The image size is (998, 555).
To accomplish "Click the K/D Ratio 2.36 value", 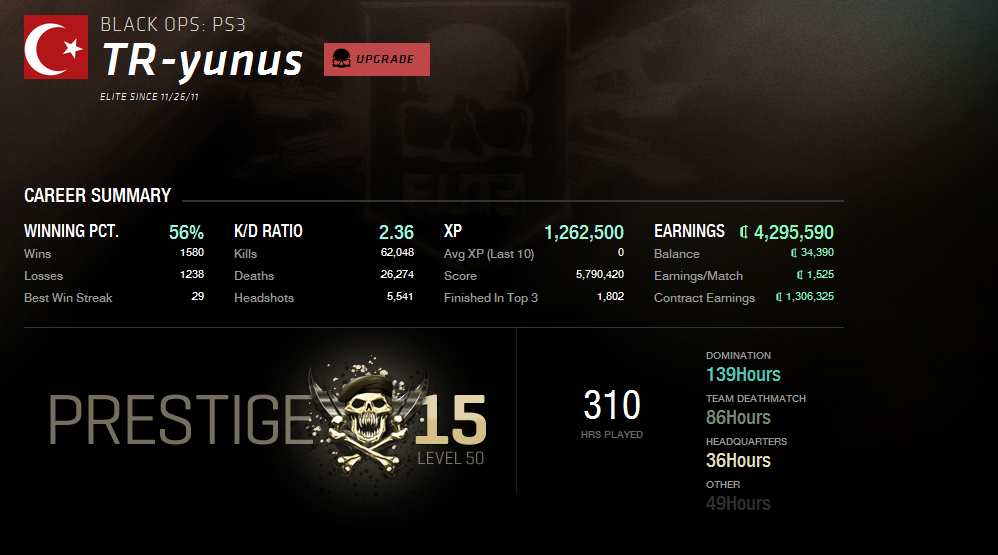I will (397, 232).
